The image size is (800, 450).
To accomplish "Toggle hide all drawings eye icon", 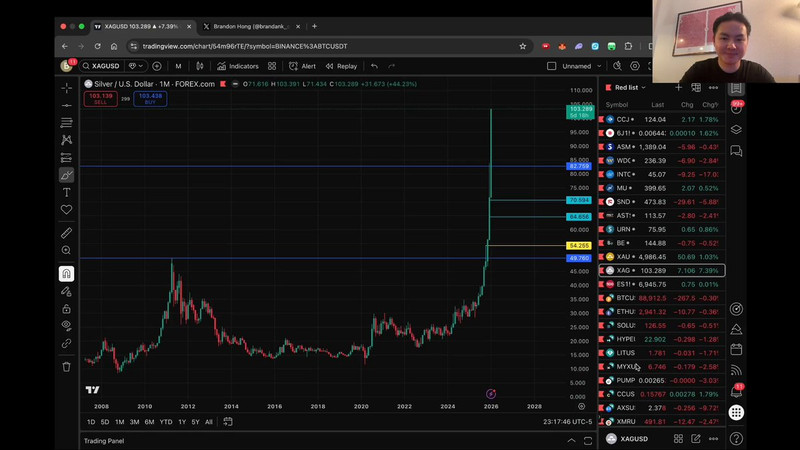I will tap(67, 325).
